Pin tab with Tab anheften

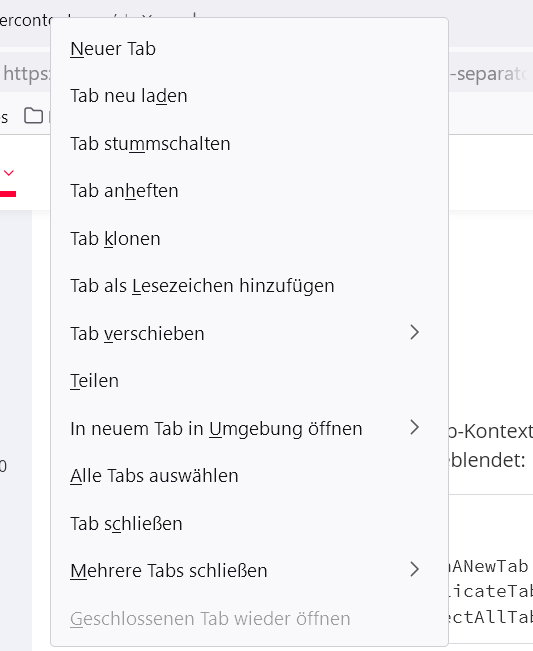click(249, 191)
